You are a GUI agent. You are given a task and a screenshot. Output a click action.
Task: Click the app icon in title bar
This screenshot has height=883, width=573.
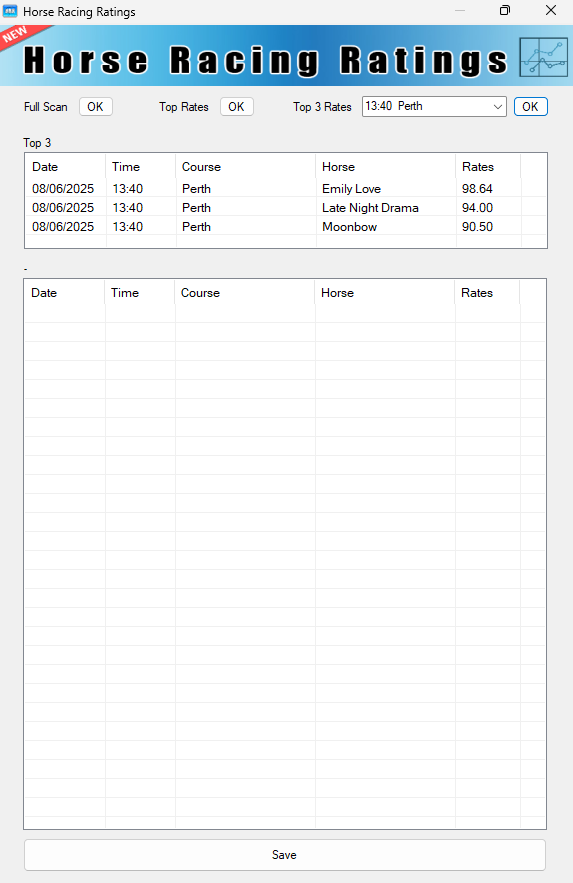pos(10,11)
